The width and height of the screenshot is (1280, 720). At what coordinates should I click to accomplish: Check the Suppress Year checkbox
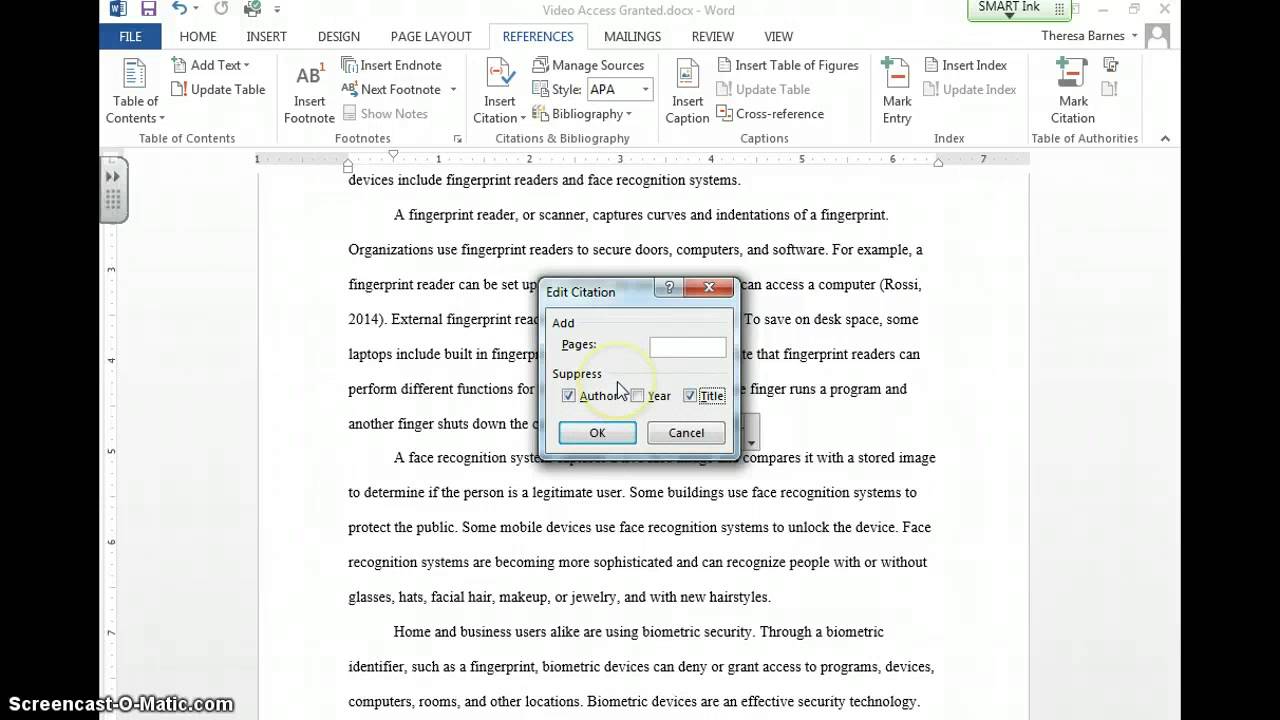[637, 396]
